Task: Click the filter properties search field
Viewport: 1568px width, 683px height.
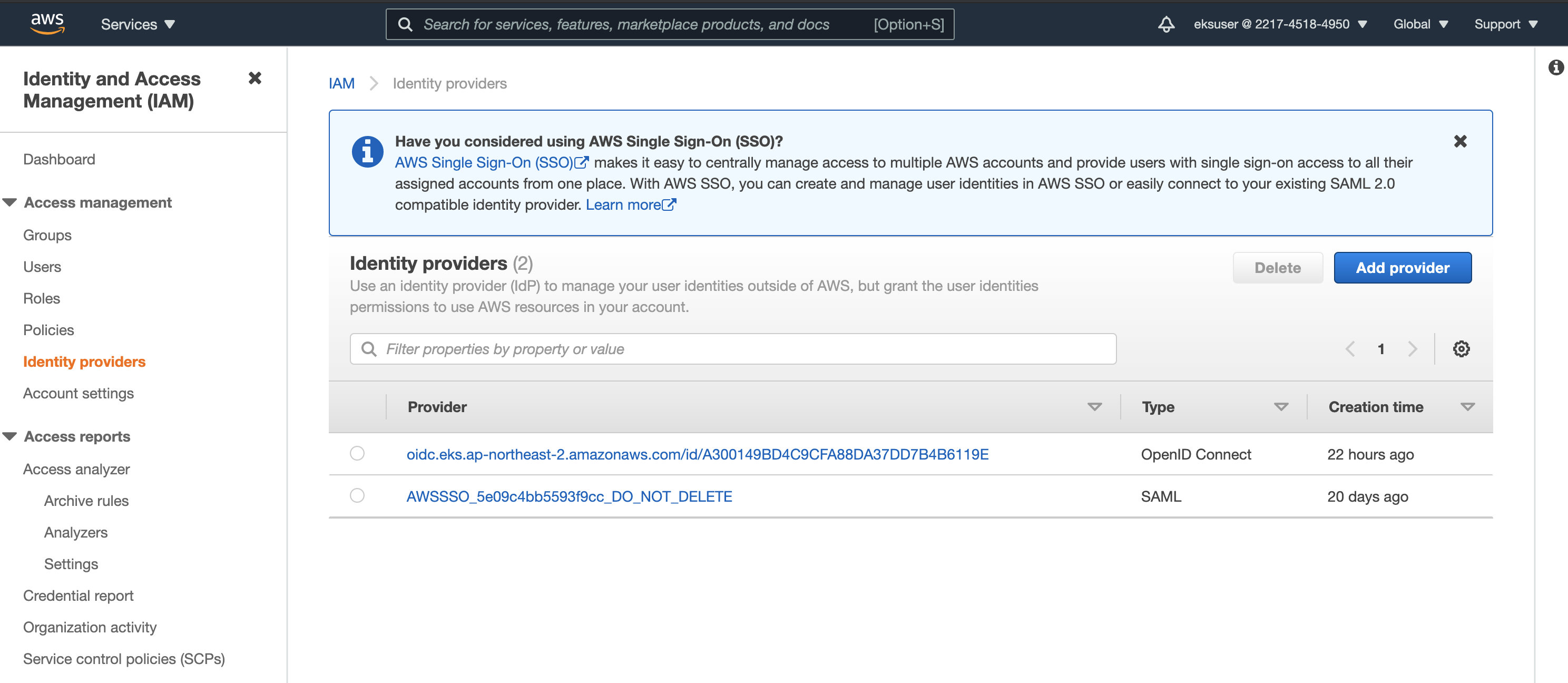Action: coord(733,349)
